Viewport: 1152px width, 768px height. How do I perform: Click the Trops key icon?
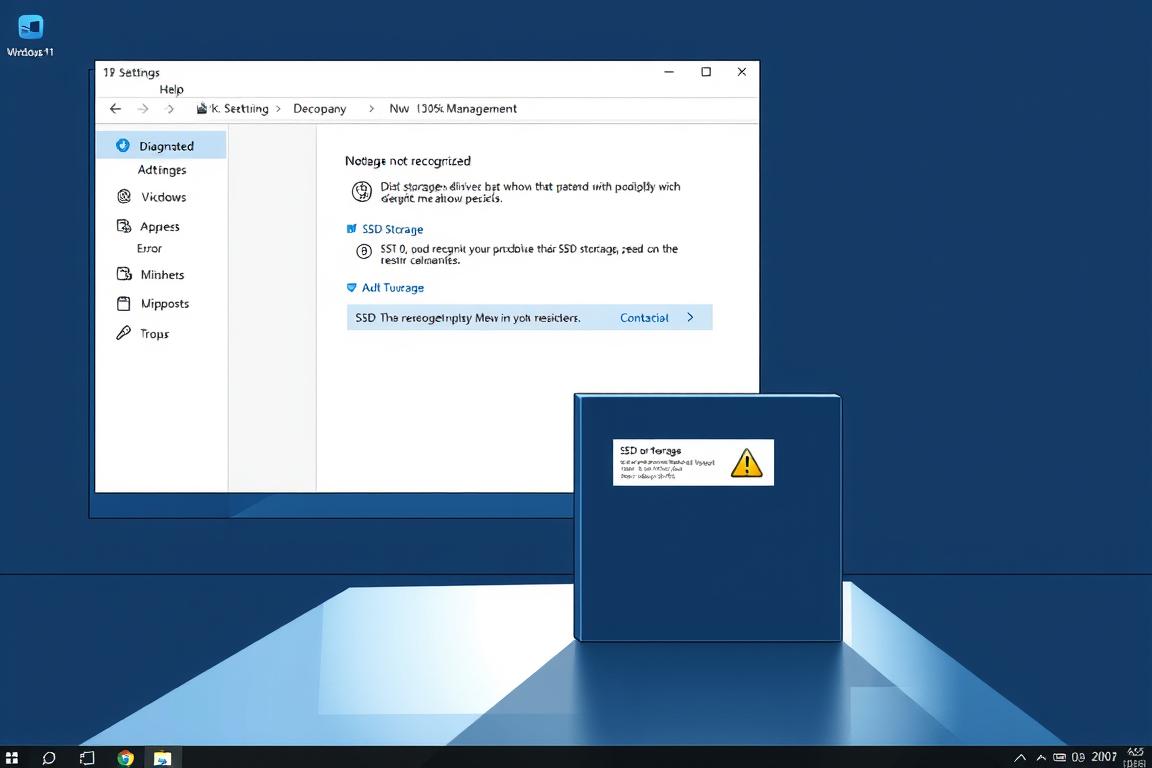pyautogui.click(x=124, y=333)
